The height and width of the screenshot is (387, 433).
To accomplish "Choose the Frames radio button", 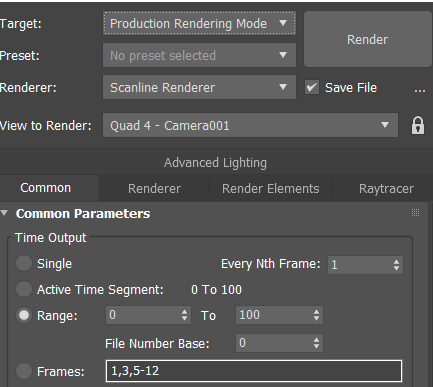I will (x=24, y=371).
